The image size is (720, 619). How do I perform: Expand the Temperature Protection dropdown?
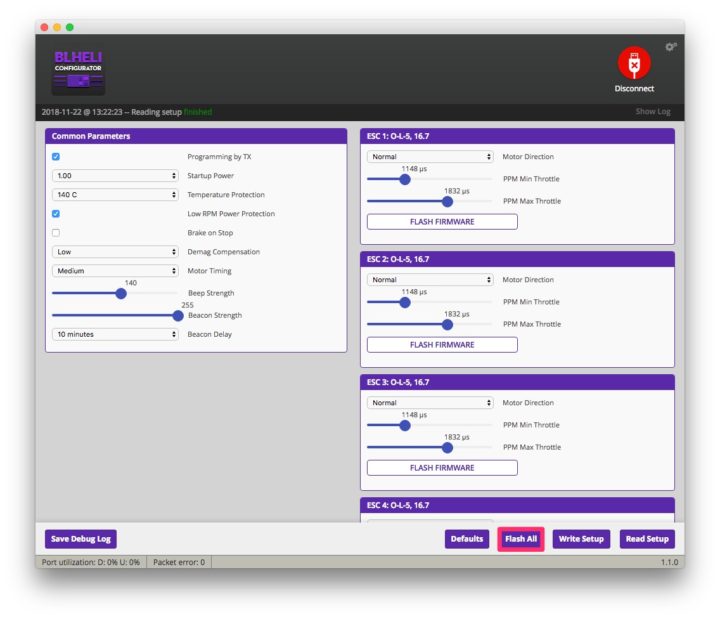point(115,195)
